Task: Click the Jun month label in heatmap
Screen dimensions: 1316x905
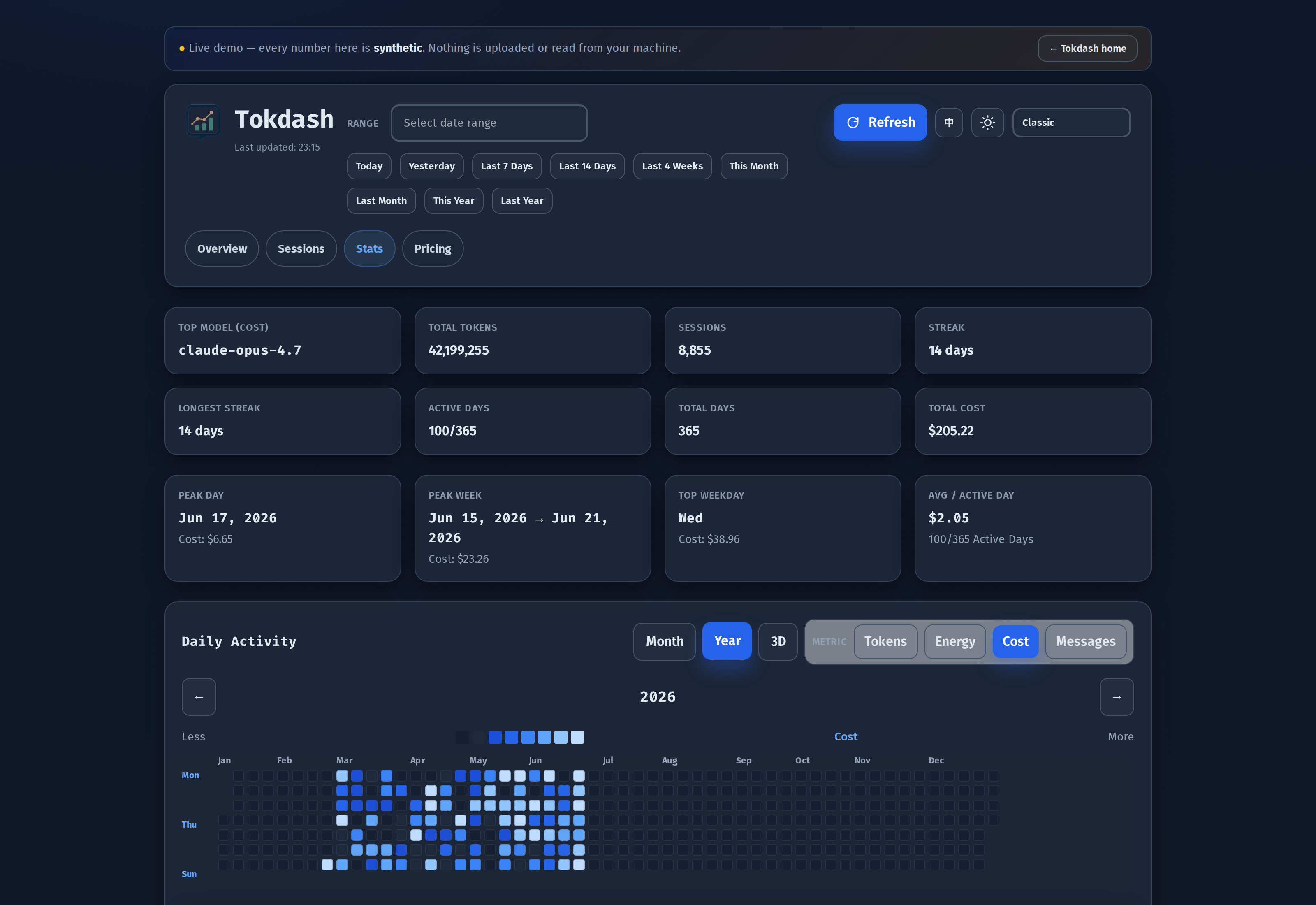Action: click(x=535, y=761)
